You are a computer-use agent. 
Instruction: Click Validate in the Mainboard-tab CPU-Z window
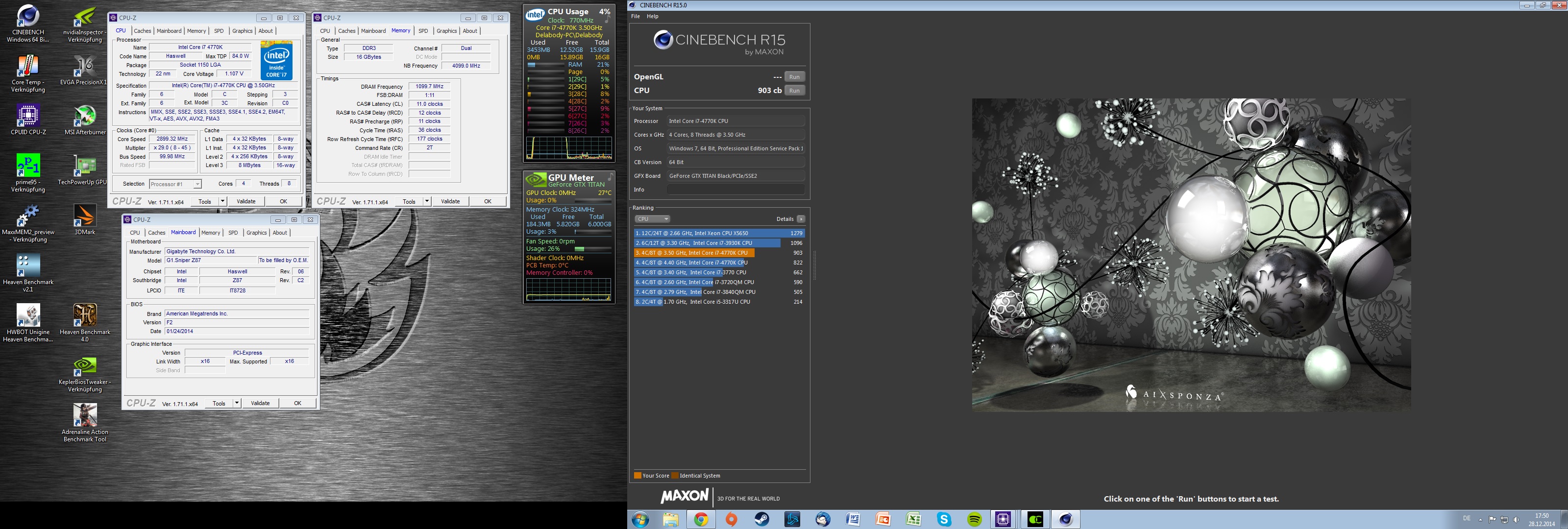tap(261, 403)
